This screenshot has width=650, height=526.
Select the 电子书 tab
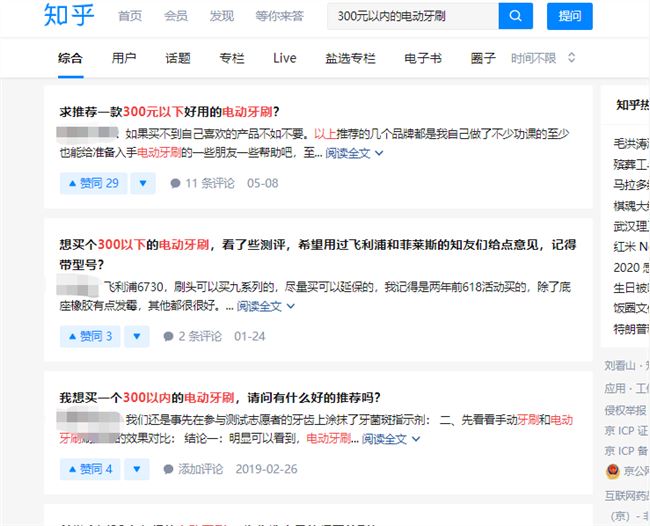click(x=423, y=58)
